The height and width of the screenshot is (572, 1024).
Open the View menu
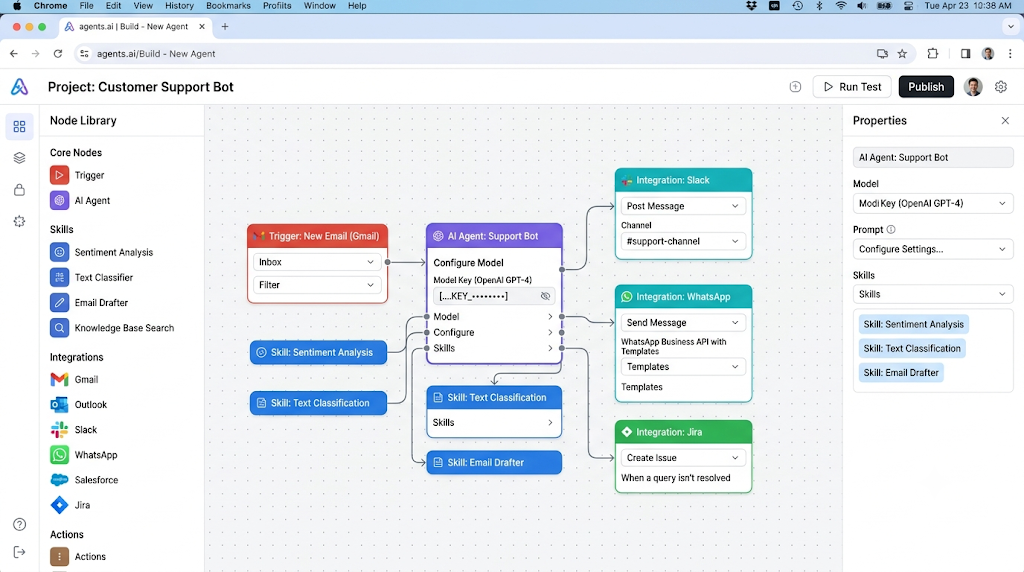tap(143, 5)
